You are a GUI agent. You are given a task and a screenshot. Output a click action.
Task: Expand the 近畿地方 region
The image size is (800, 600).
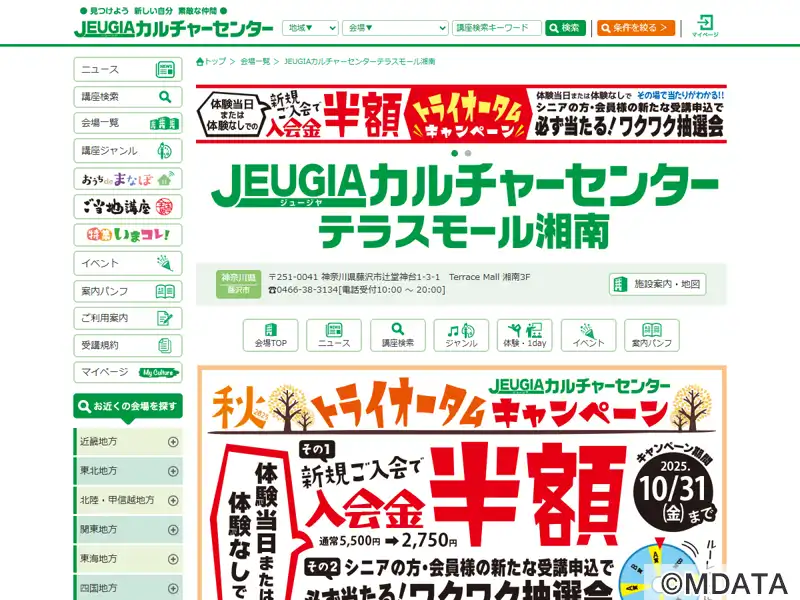tap(128, 442)
